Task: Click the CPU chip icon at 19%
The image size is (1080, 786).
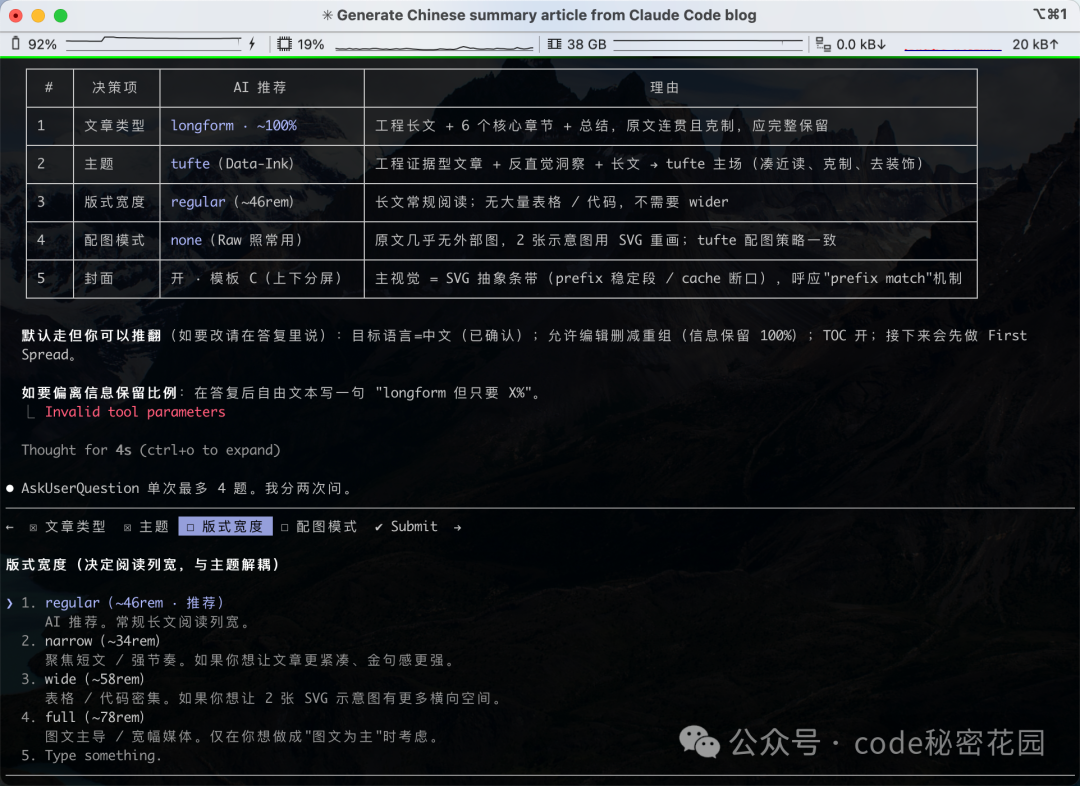Action: point(284,44)
